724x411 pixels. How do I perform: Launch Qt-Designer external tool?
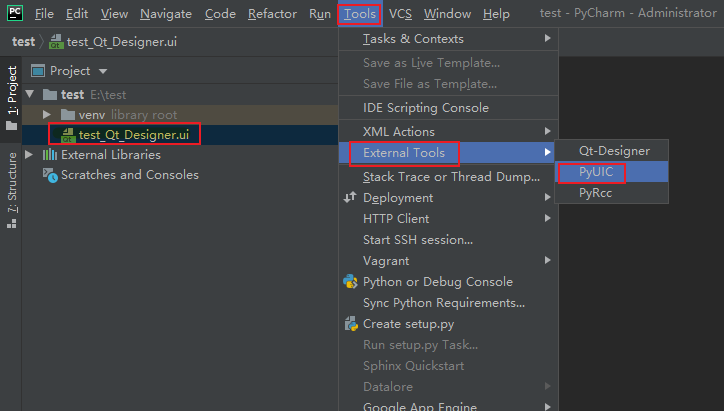611,151
